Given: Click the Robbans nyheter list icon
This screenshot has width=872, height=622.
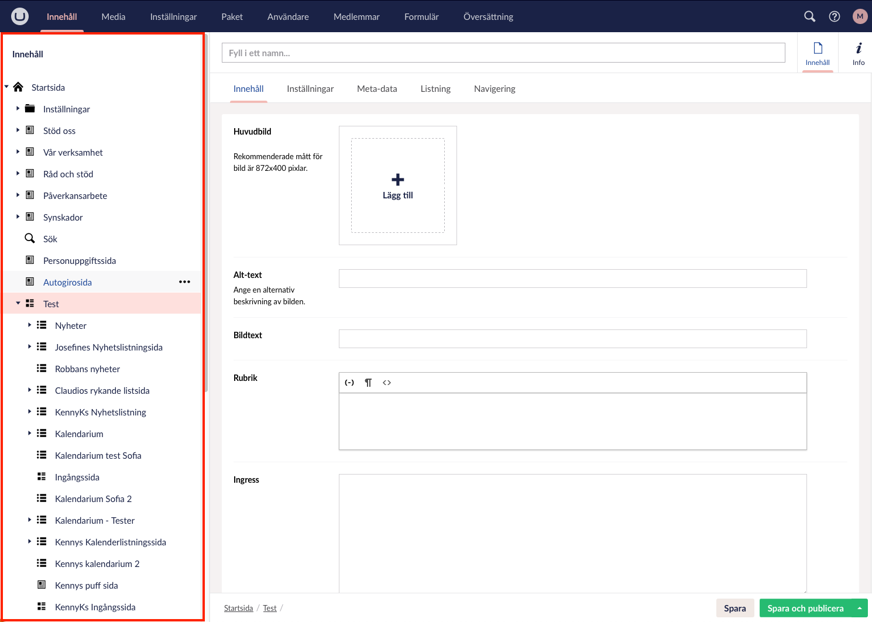Looking at the screenshot, I should (x=42, y=368).
